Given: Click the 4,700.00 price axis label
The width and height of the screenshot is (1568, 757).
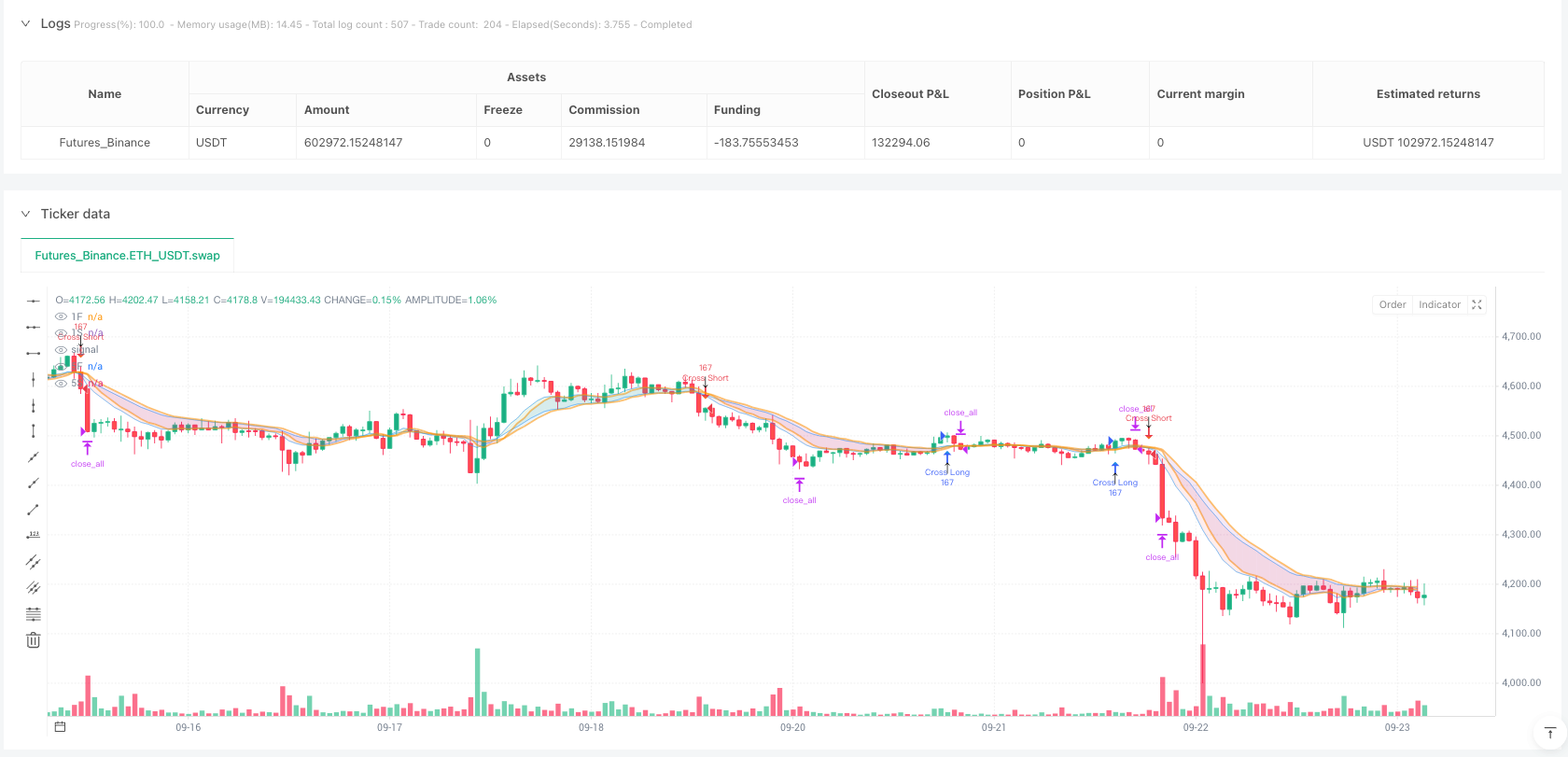Looking at the screenshot, I should click(x=1521, y=336).
